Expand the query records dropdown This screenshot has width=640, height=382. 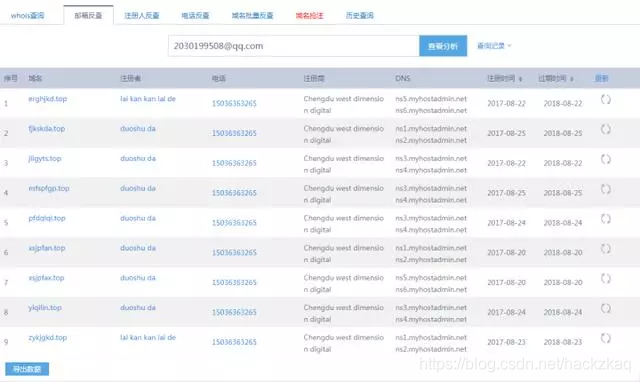[494, 46]
